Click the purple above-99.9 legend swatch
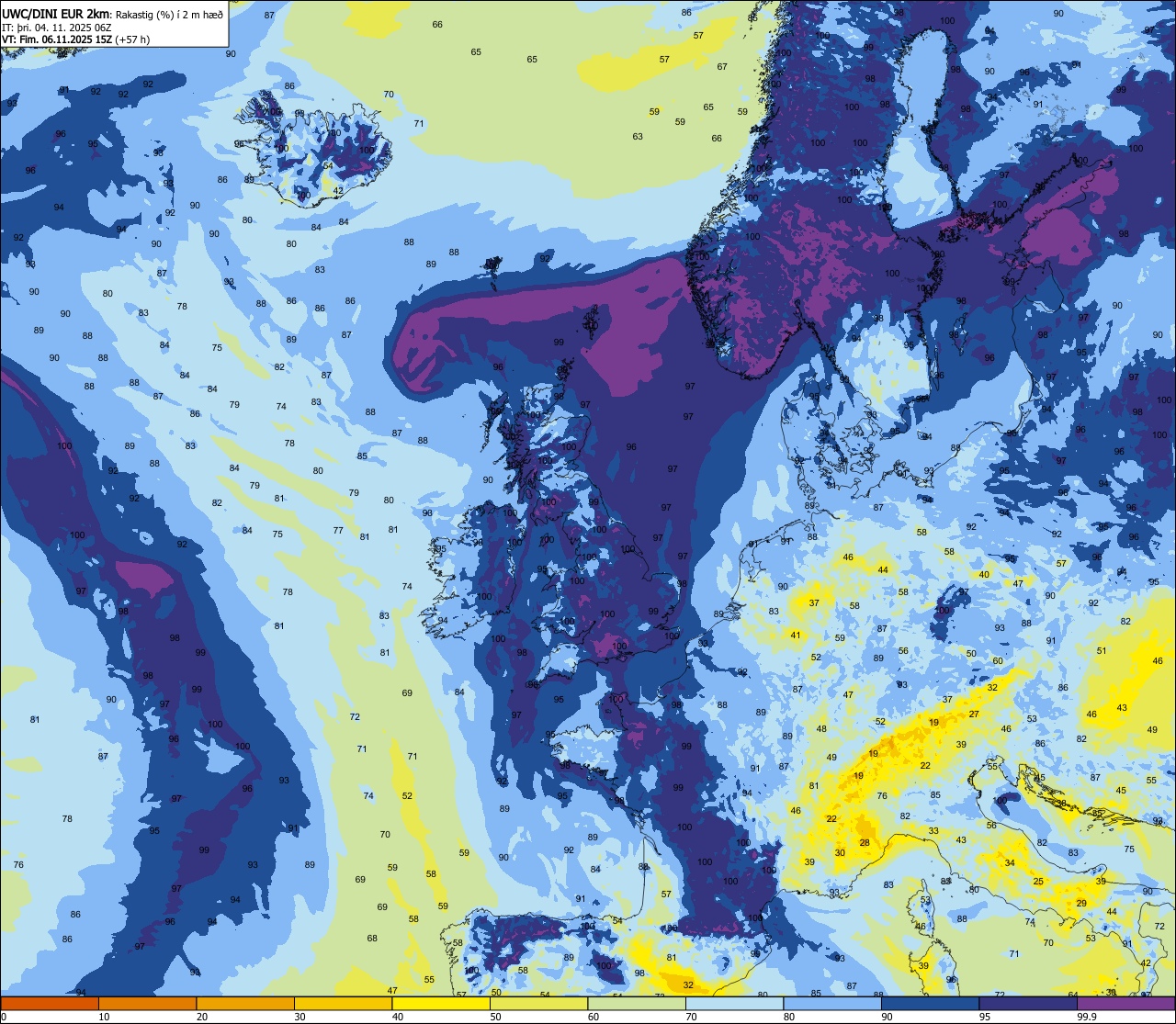The width and height of the screenshot is (1176, 1024). [x=1125, y=1003]
